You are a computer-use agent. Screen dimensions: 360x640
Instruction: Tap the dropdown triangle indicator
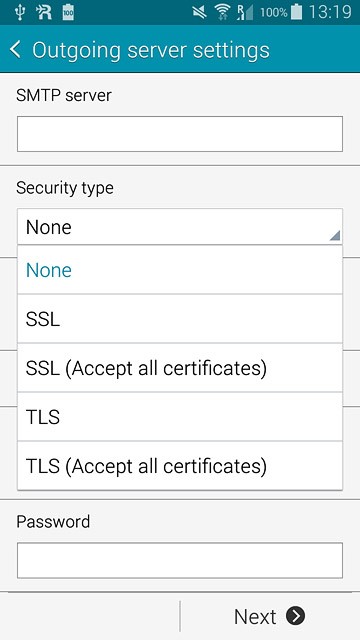pyautogui.click(x=335, y=236)
